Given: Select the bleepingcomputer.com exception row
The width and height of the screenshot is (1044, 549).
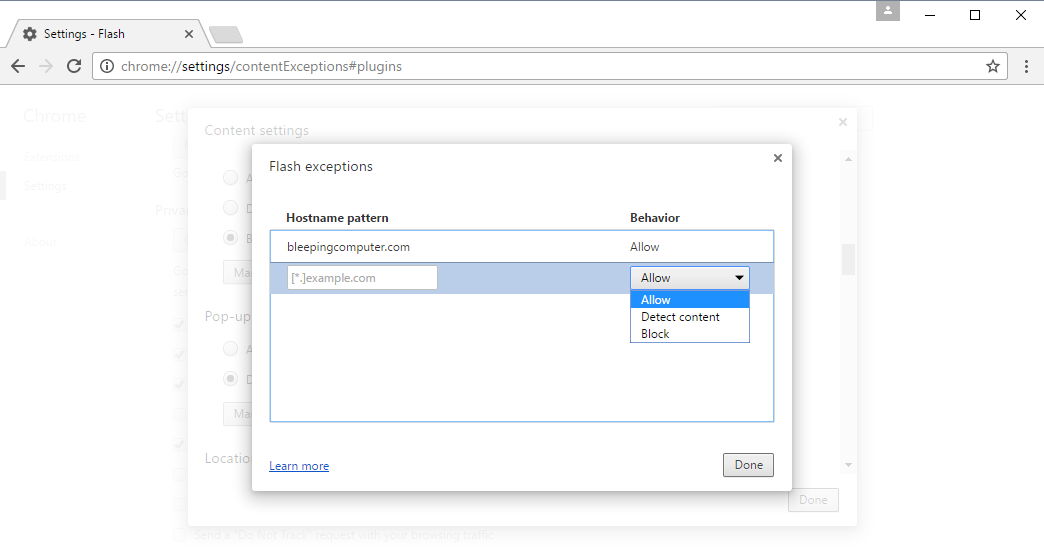Looking at the screenshot, I should tap(522, 247).
